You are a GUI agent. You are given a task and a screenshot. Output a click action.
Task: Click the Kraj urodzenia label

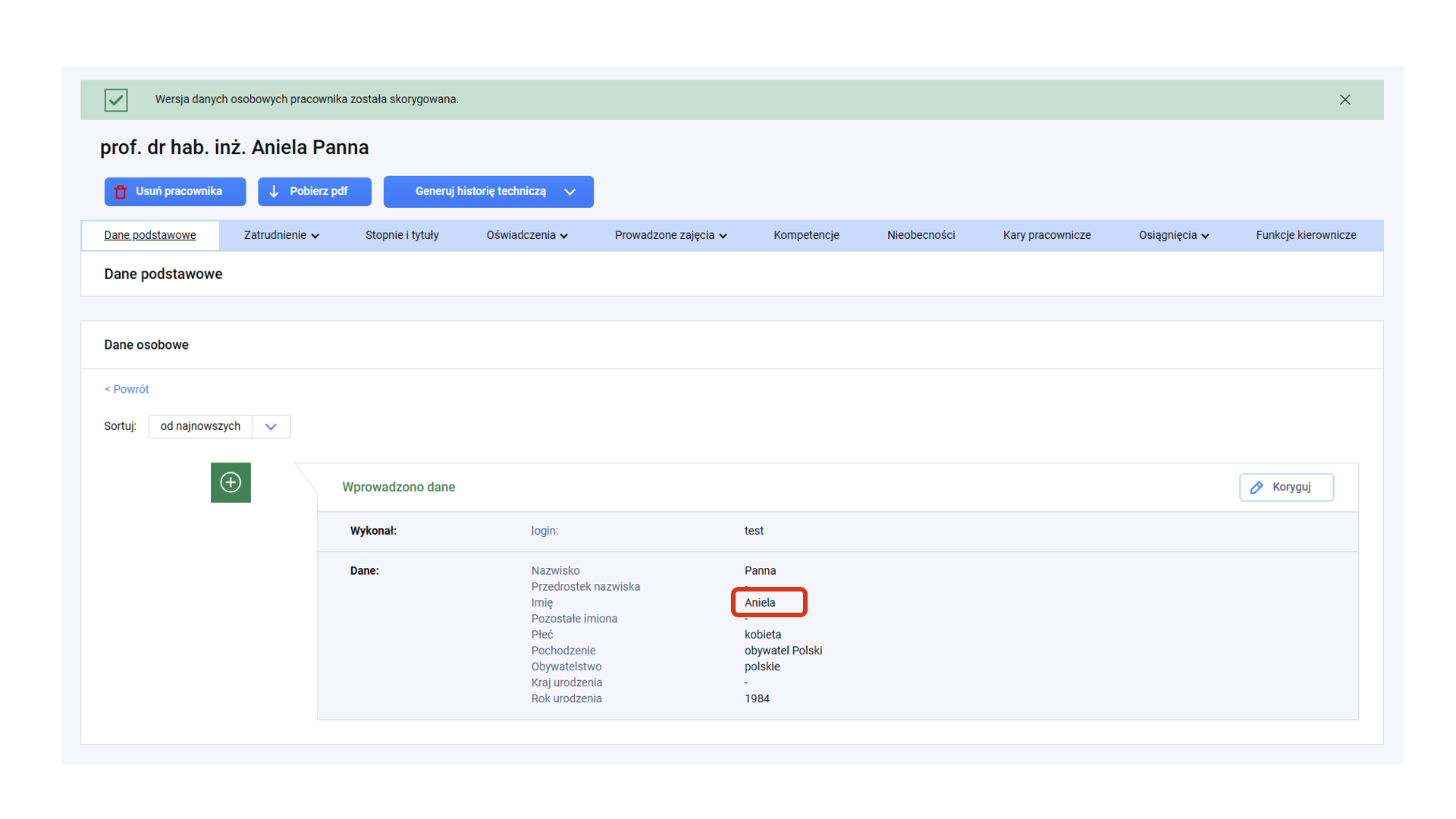(566, 682)
